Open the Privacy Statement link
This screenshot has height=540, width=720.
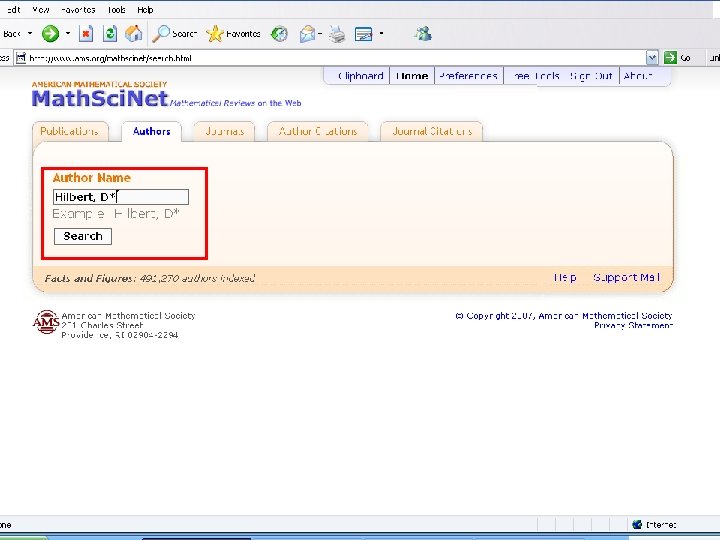(x=633, y=325)
